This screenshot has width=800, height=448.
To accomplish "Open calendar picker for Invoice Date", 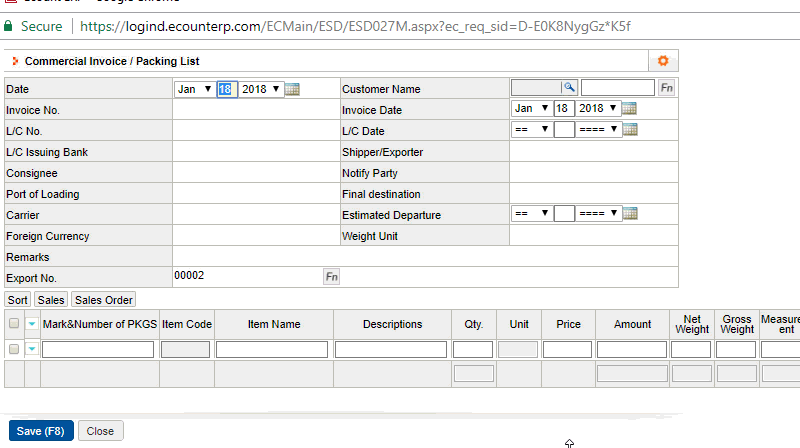I will [x=630, y=108].
